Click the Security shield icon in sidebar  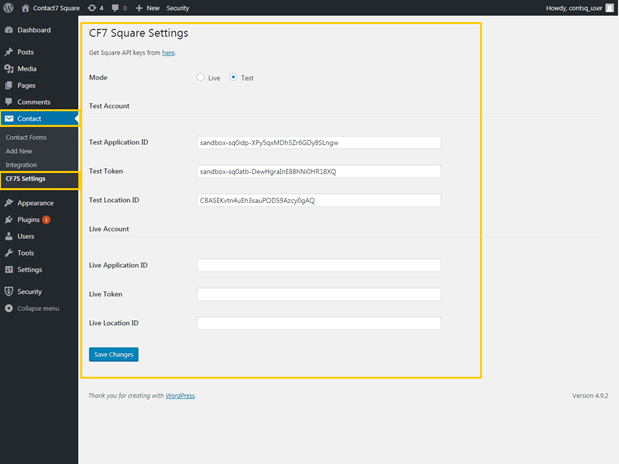9,291
